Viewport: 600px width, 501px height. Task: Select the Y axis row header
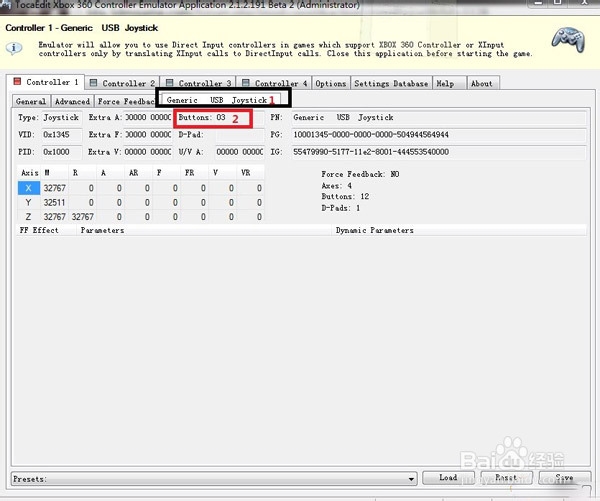click(x=29, y=202)
